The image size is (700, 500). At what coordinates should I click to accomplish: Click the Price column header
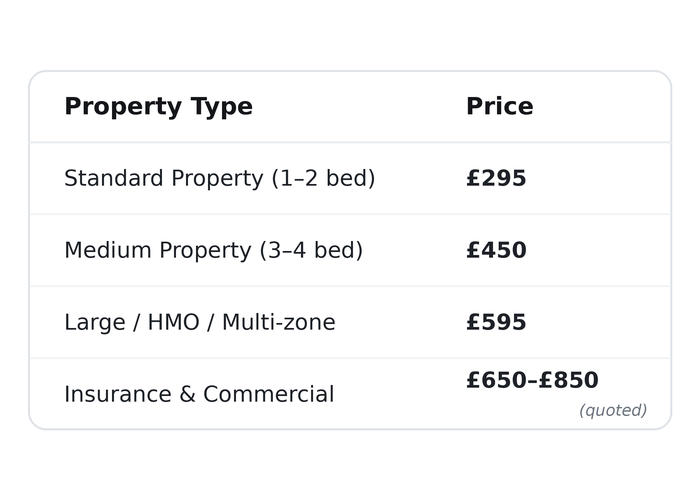pos(500,106)
